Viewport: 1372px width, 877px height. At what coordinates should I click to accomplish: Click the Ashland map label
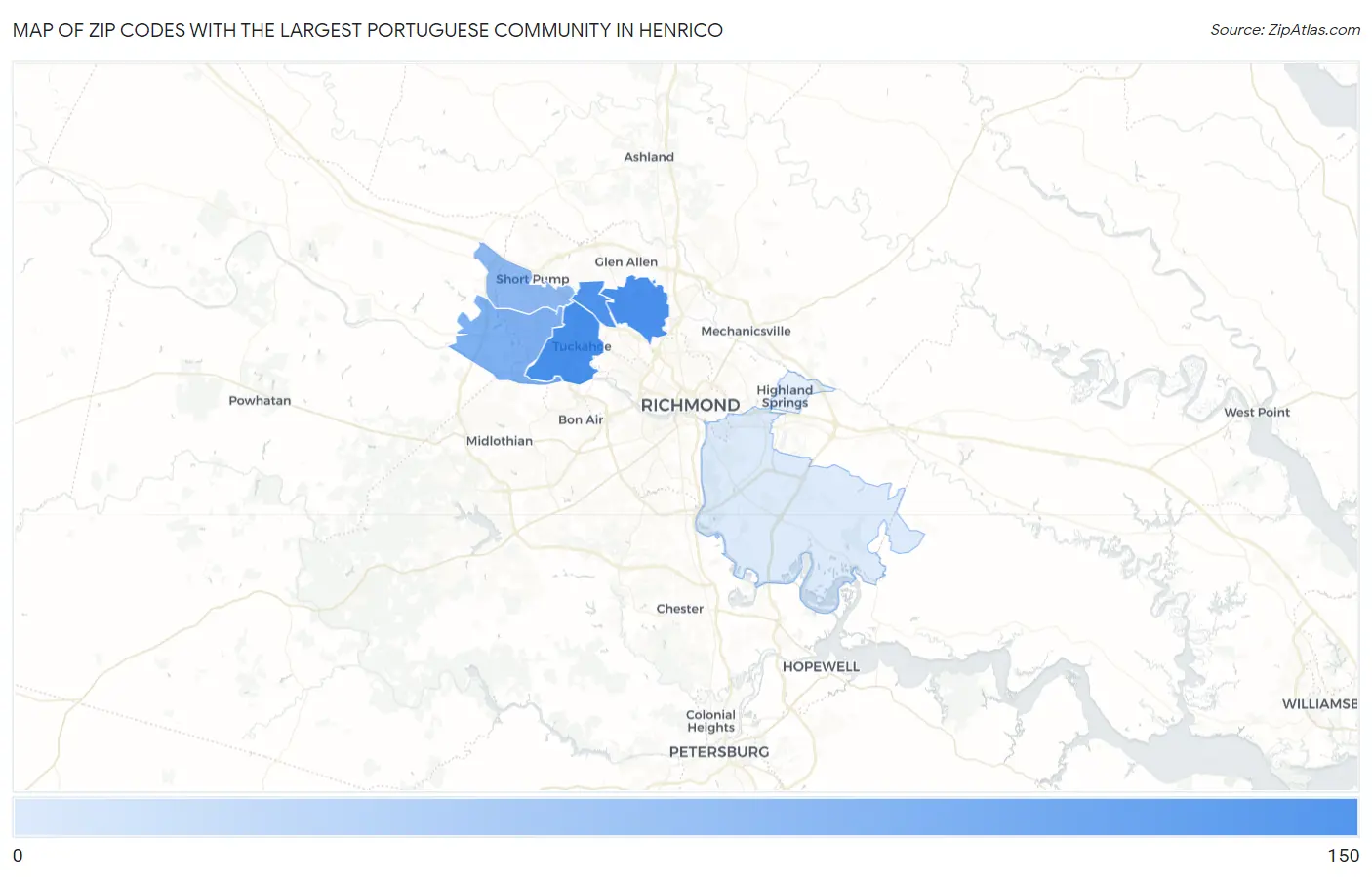(x=649, y=157)
